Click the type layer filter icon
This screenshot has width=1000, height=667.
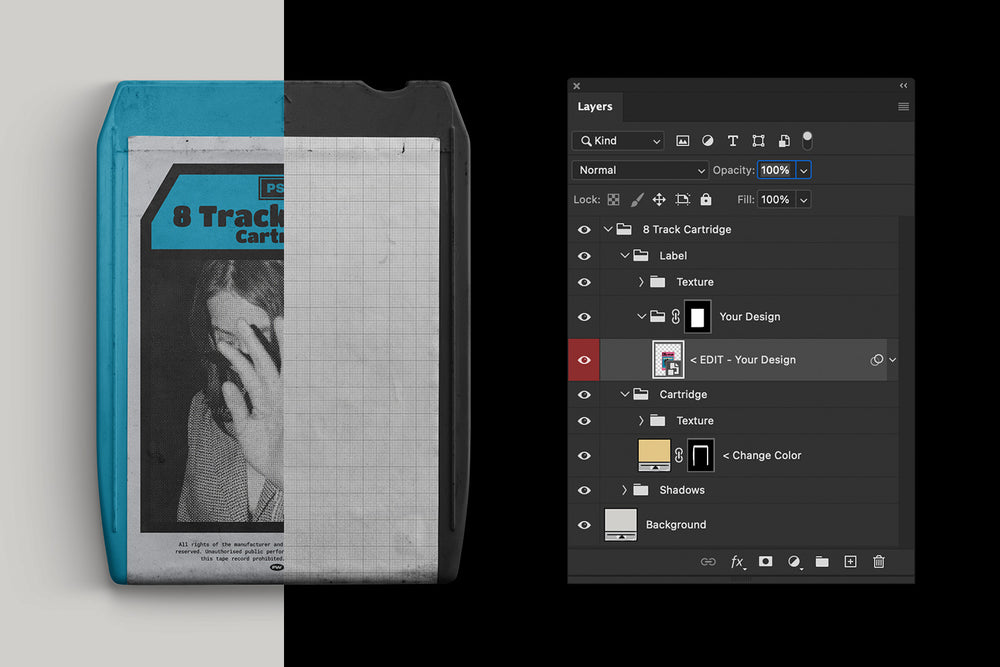pos(733,141)
